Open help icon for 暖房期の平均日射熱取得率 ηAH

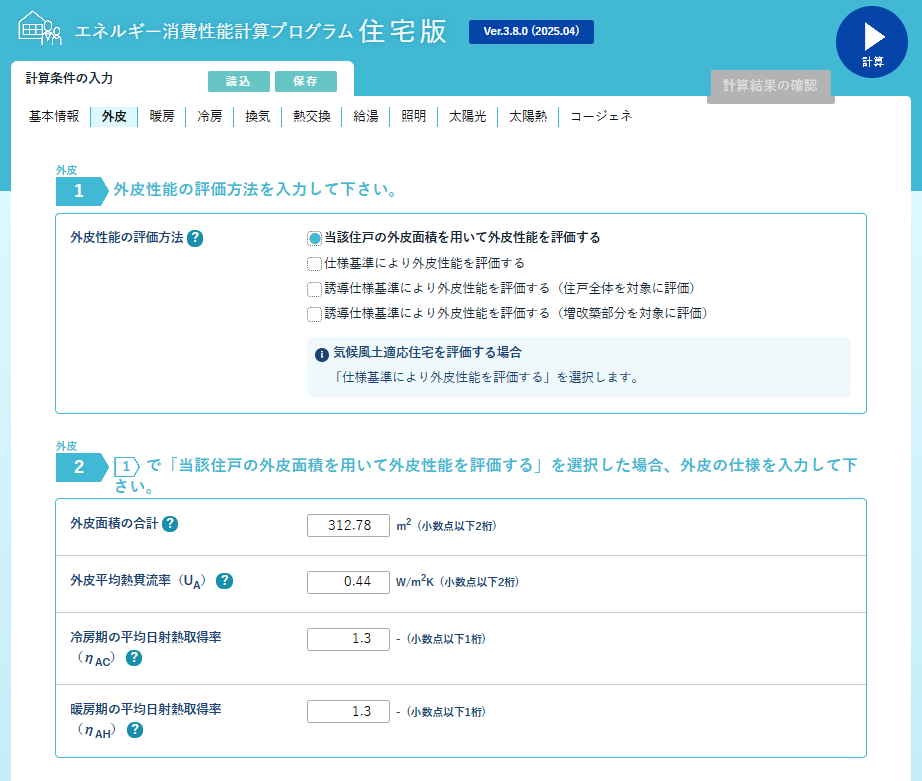tap(135, 730)
